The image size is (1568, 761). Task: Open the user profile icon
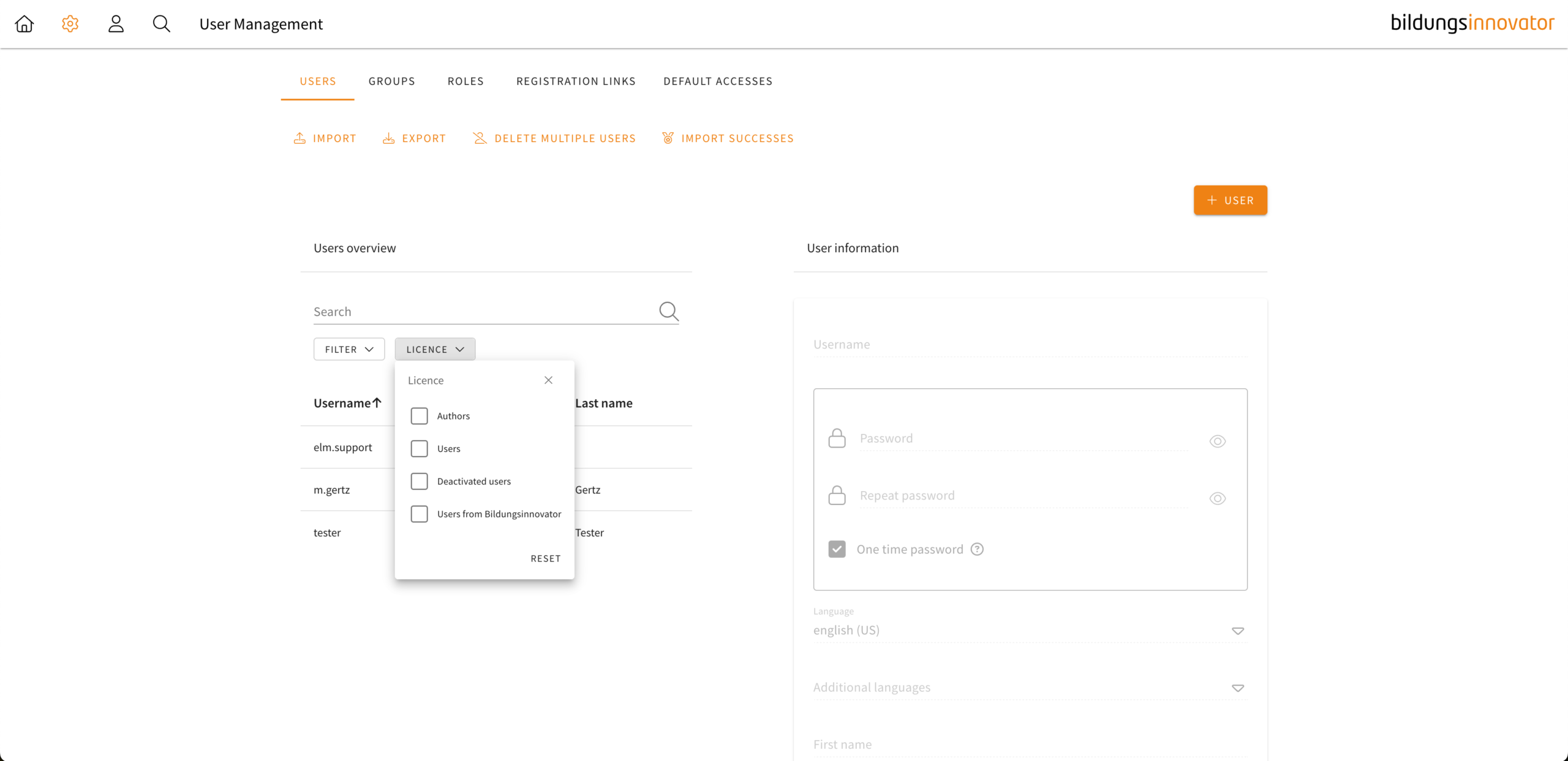(115, 23)
